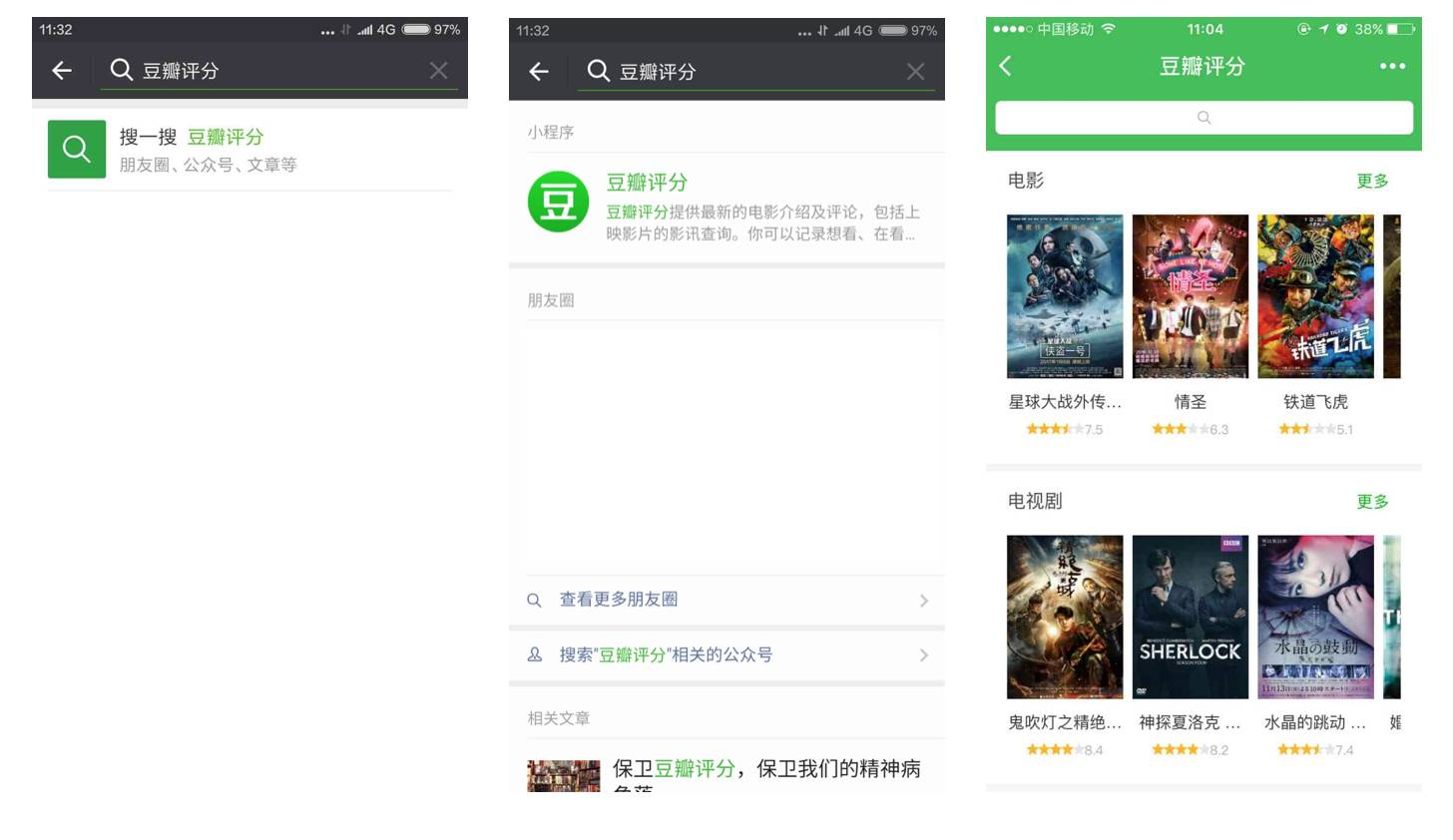Clear search text in first screen
1453x840 pixels.
tap(438, 70)
